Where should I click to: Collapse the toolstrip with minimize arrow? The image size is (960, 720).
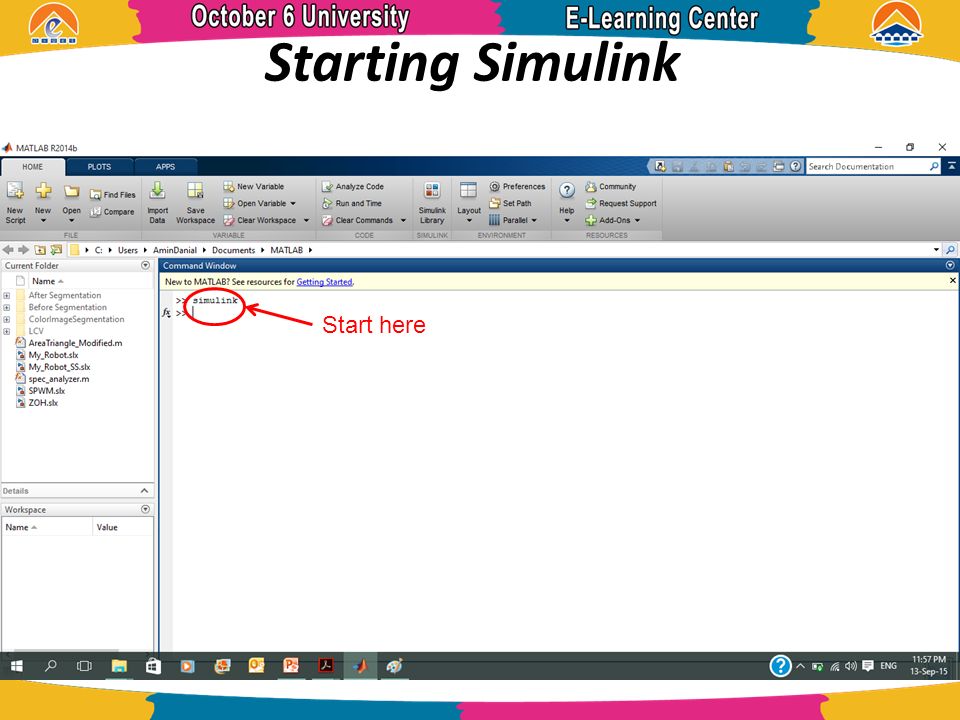point(951,166)
